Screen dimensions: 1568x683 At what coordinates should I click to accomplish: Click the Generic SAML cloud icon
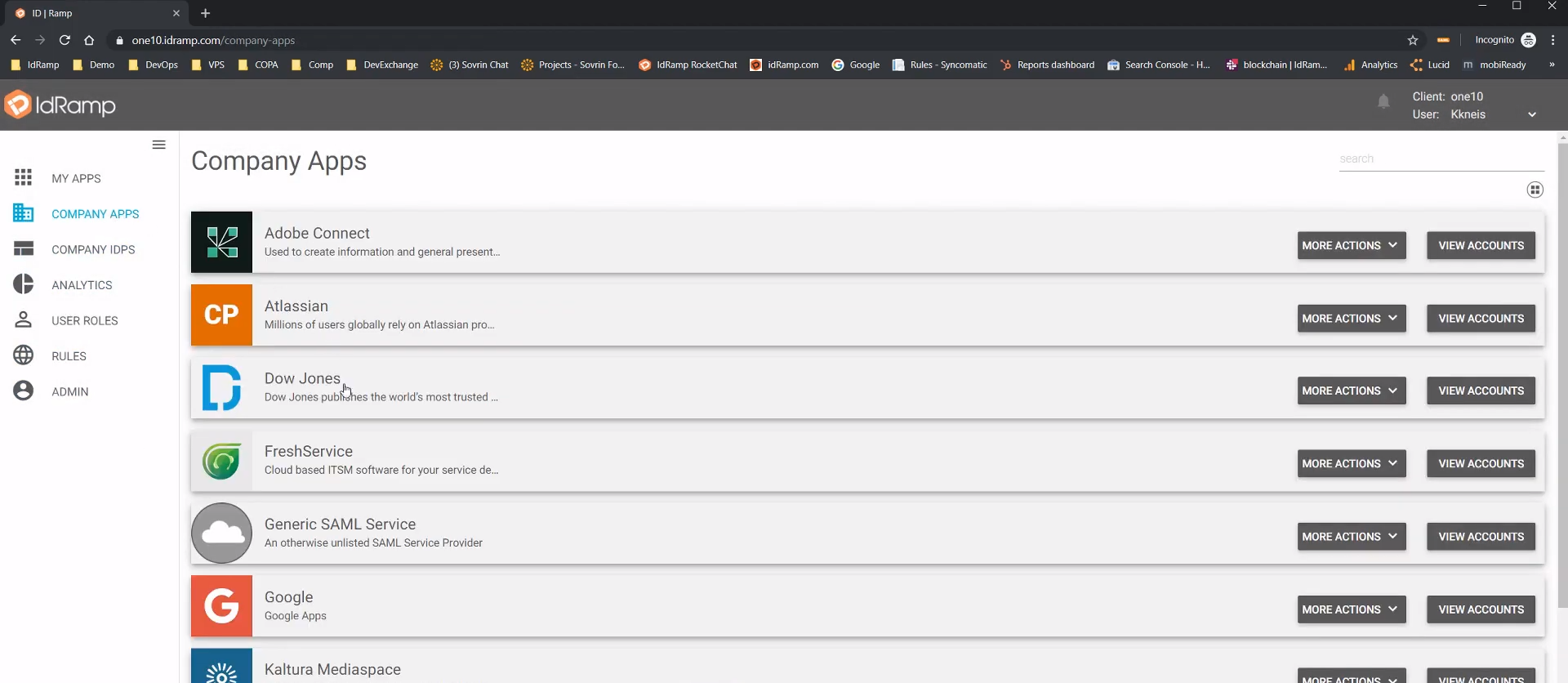[x=221, y=533]
